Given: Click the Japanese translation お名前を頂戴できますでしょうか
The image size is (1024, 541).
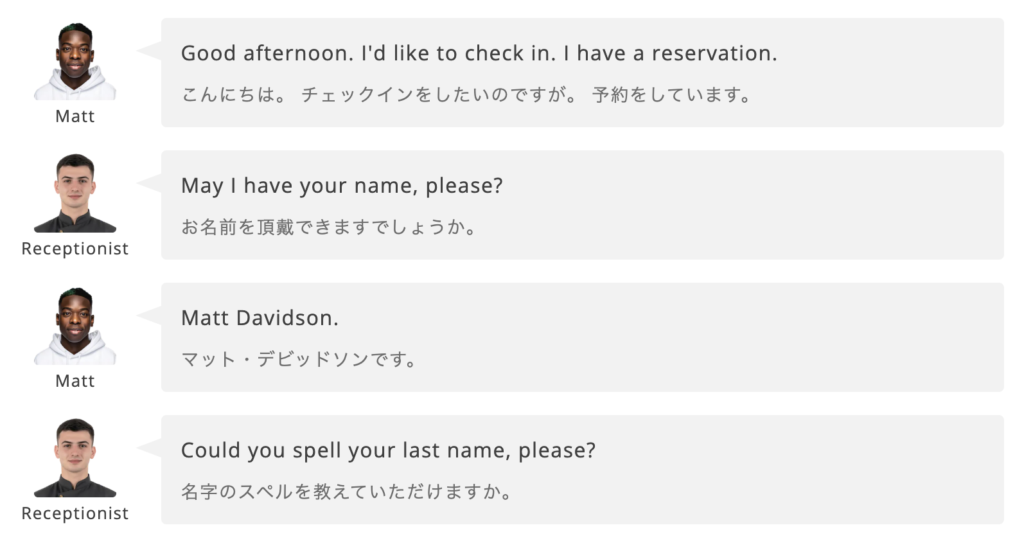Looking at the screenshot, I should point(327,228).
